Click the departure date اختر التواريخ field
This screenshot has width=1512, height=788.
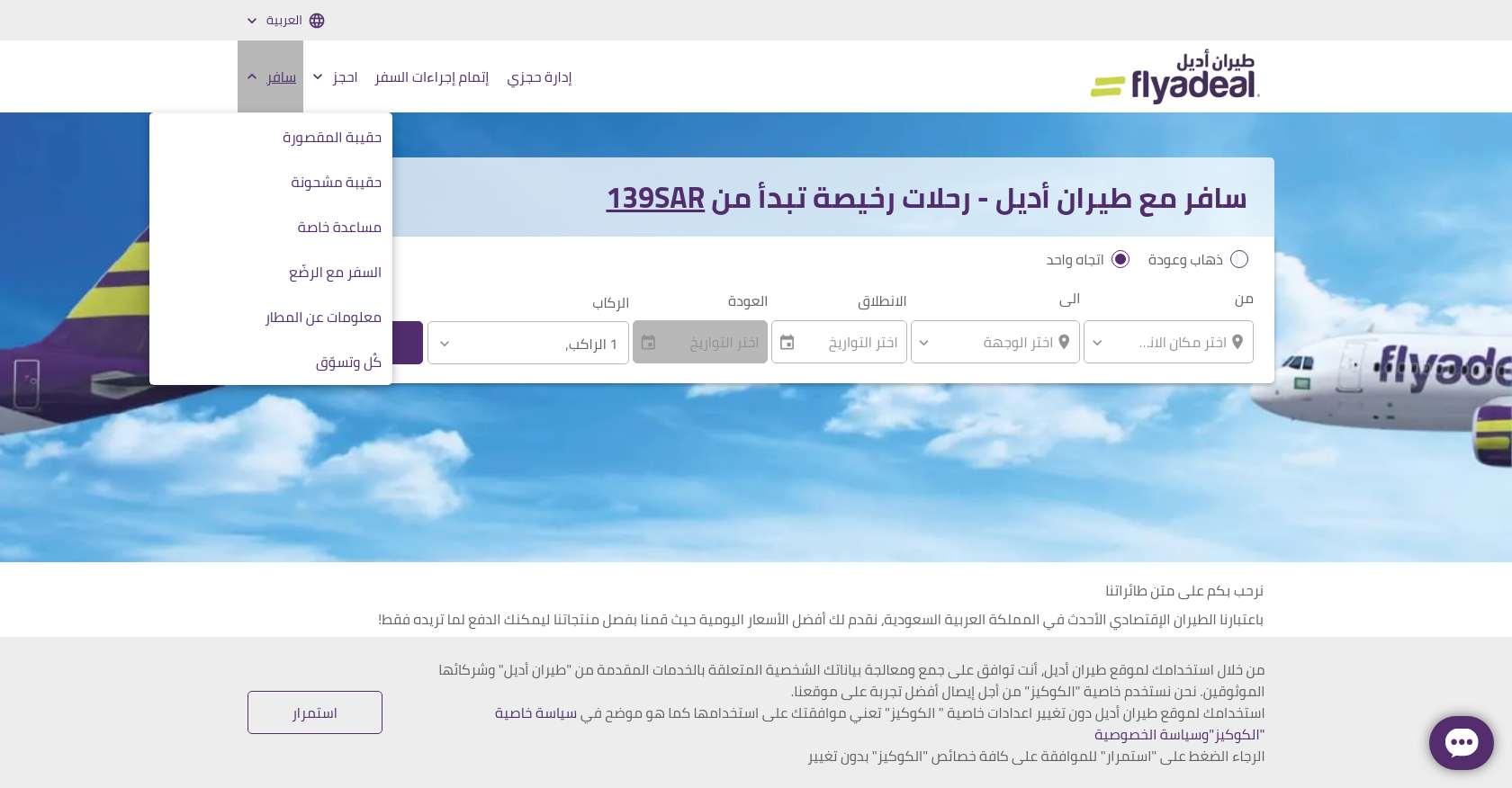point(839,343)
